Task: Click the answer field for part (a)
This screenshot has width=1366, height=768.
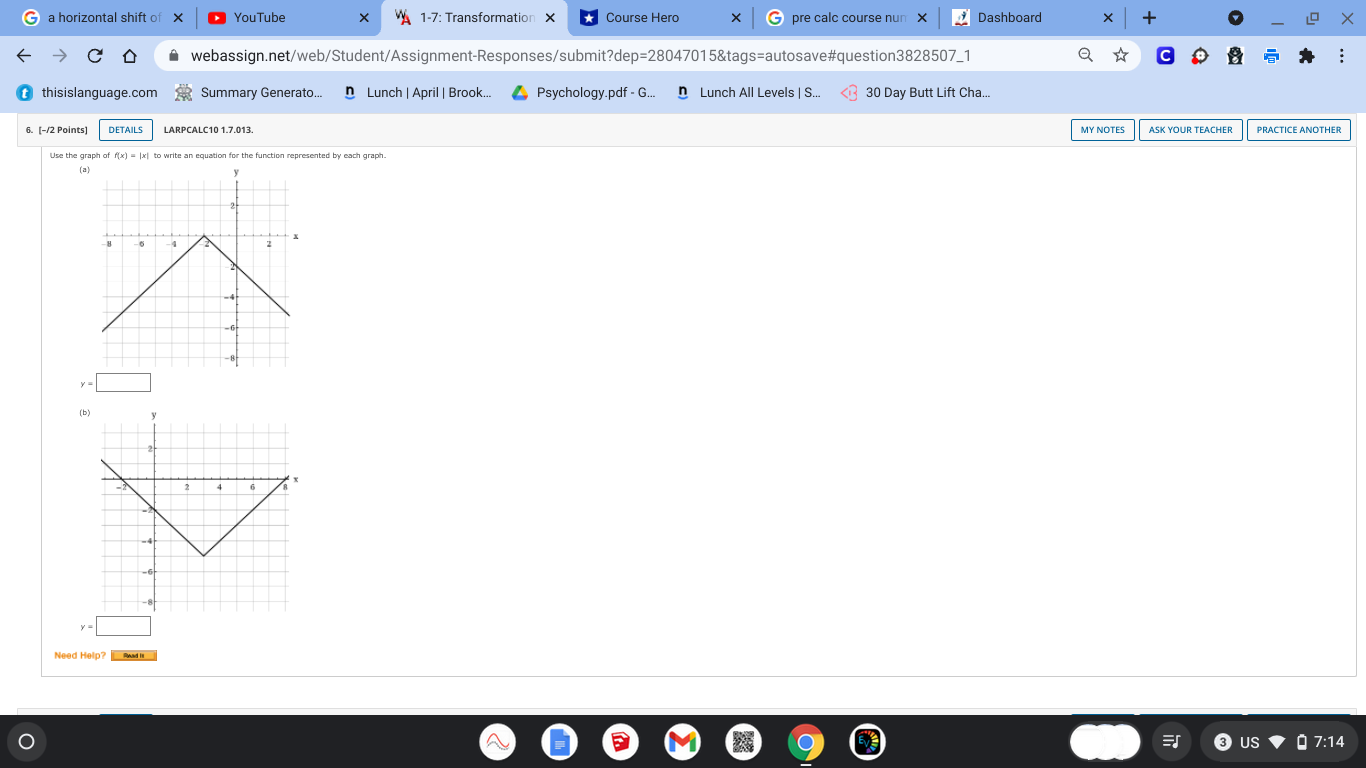Action: [x=121, y=382]
